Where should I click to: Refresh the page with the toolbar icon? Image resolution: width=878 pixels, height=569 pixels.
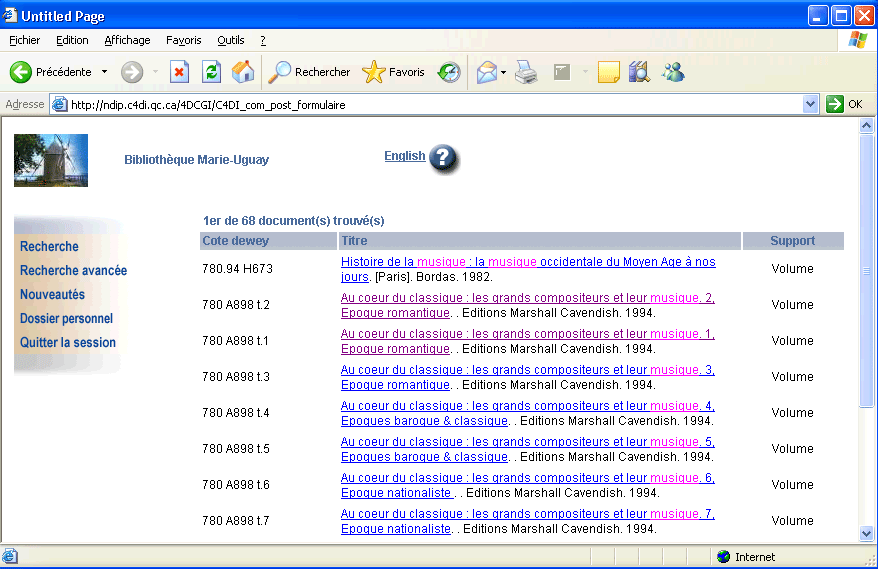click(211, 72)
